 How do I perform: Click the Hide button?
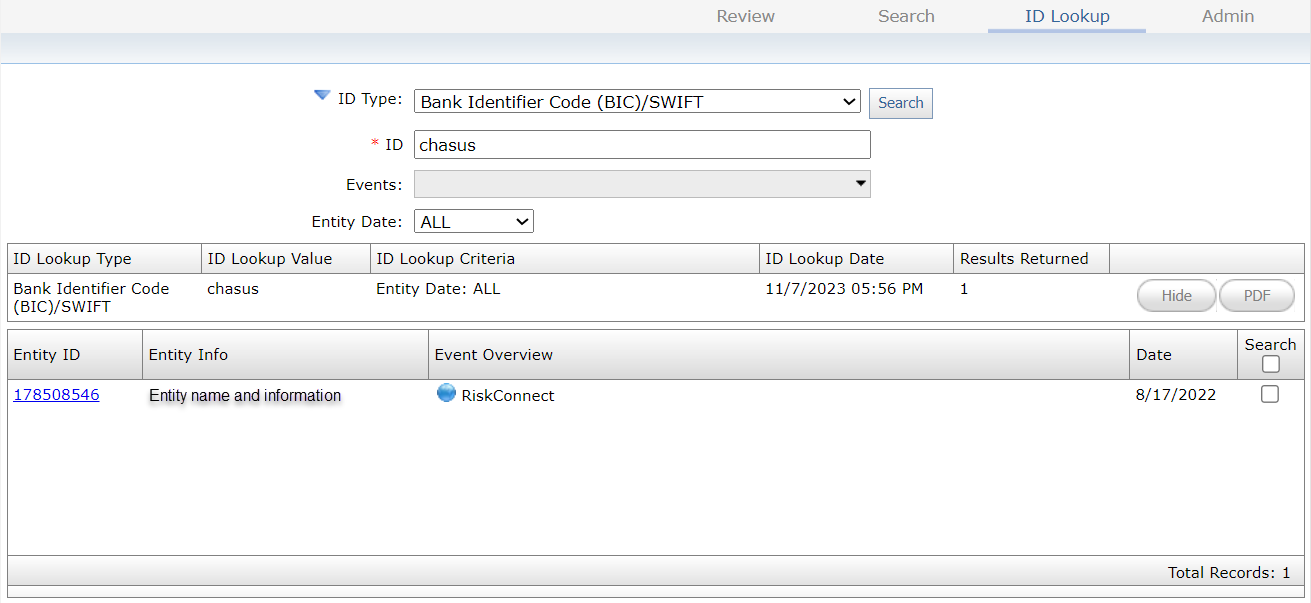pos(1176,296)
